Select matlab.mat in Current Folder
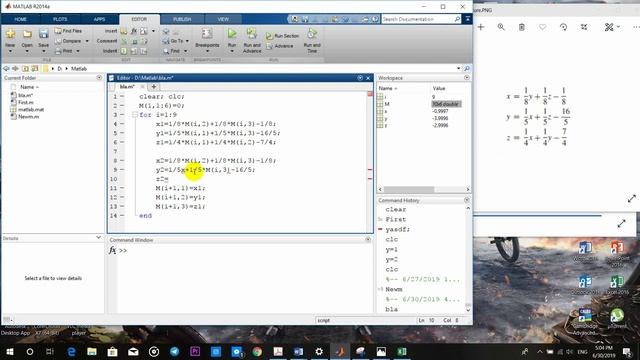The image size is (640, 360). point(31,109)
